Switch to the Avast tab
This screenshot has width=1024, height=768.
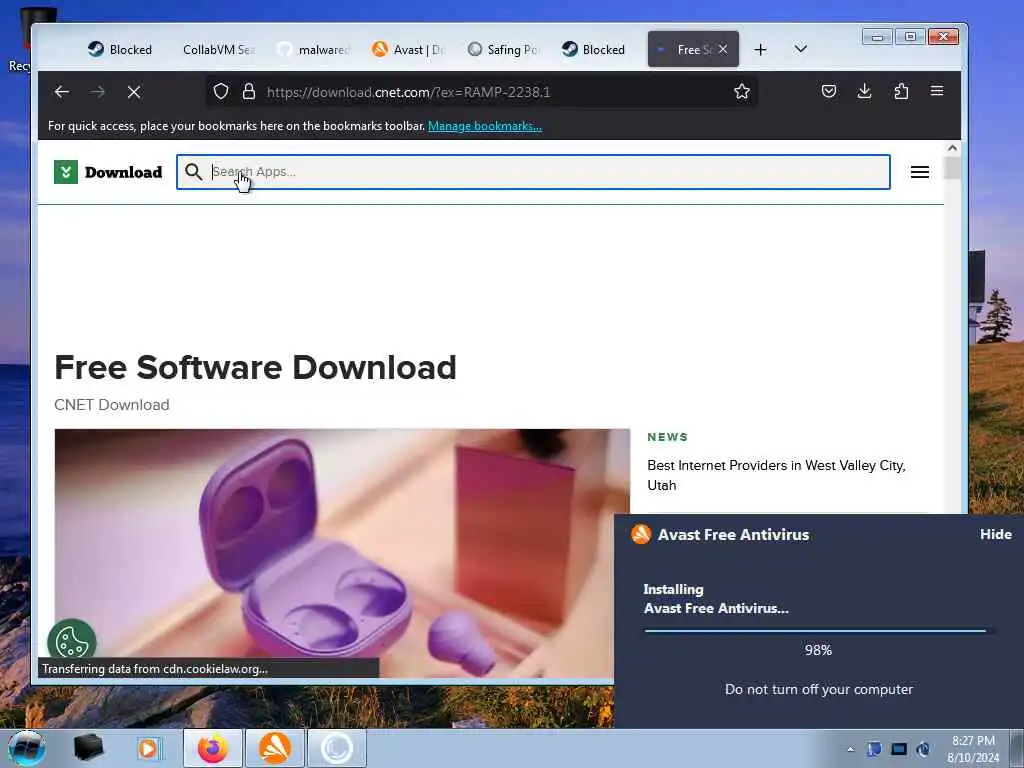coord(408,50)
